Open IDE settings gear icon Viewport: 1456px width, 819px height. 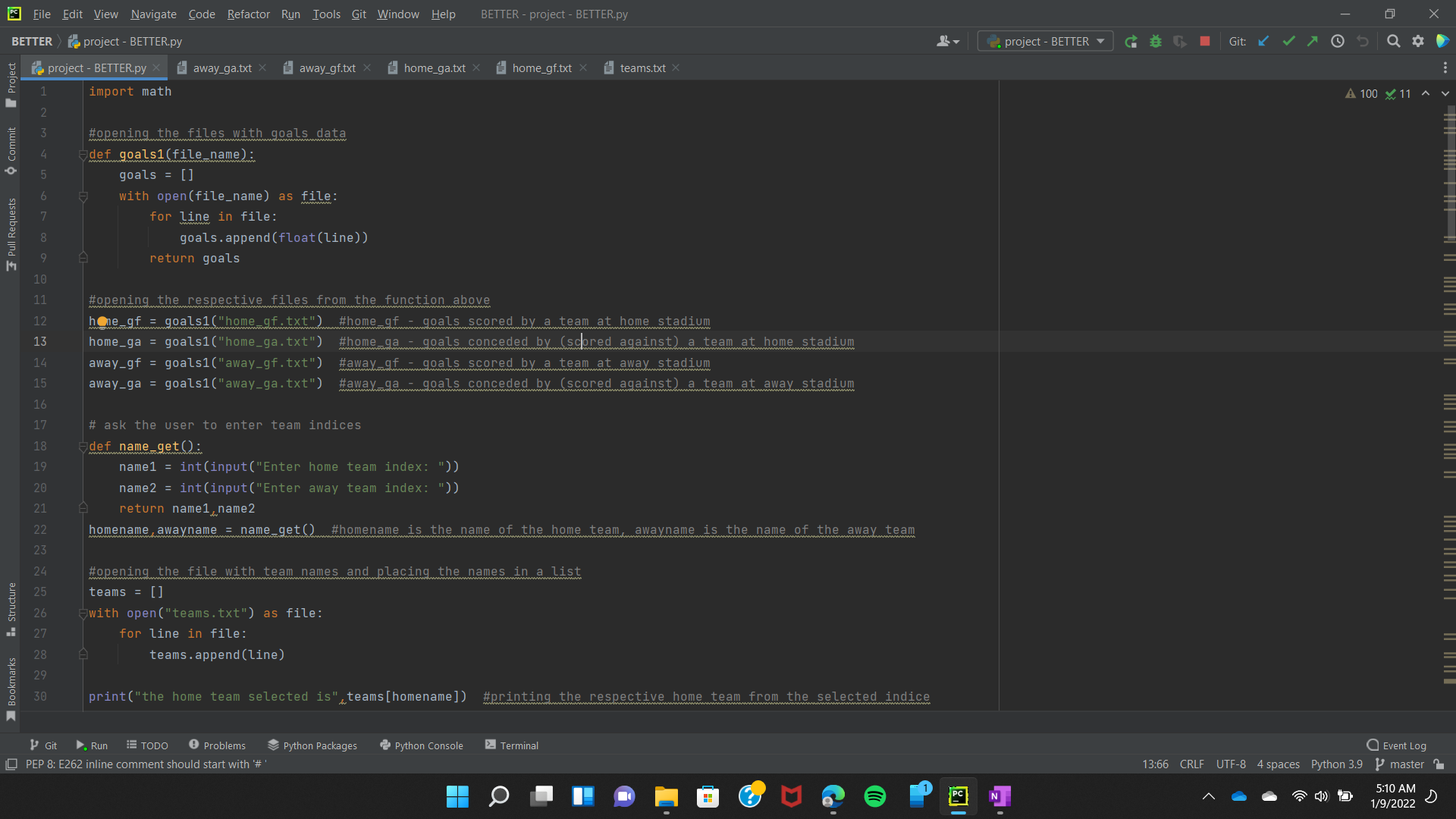tap(1417, 42)
